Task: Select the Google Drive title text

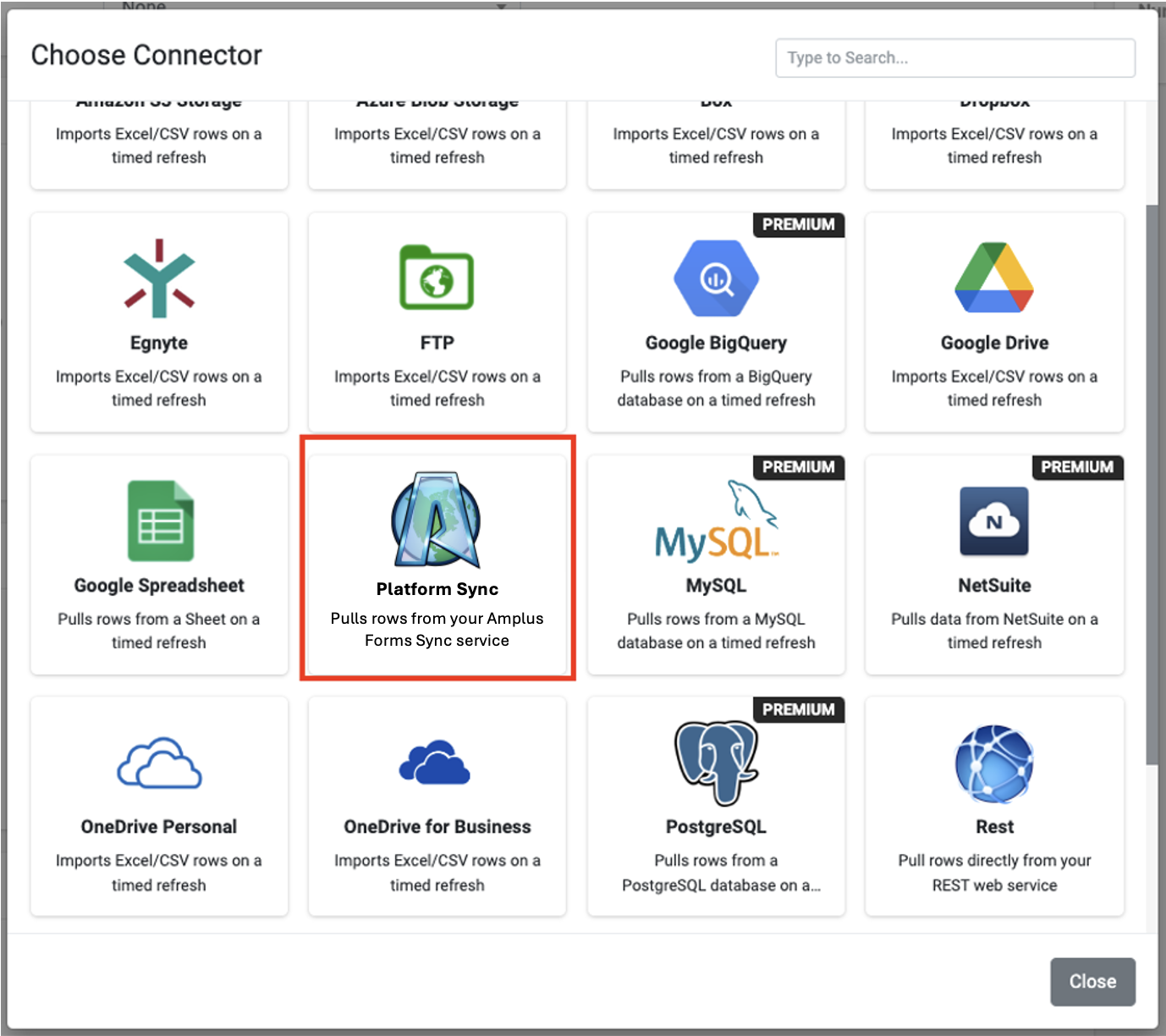Action: click(x=994, y=343)
